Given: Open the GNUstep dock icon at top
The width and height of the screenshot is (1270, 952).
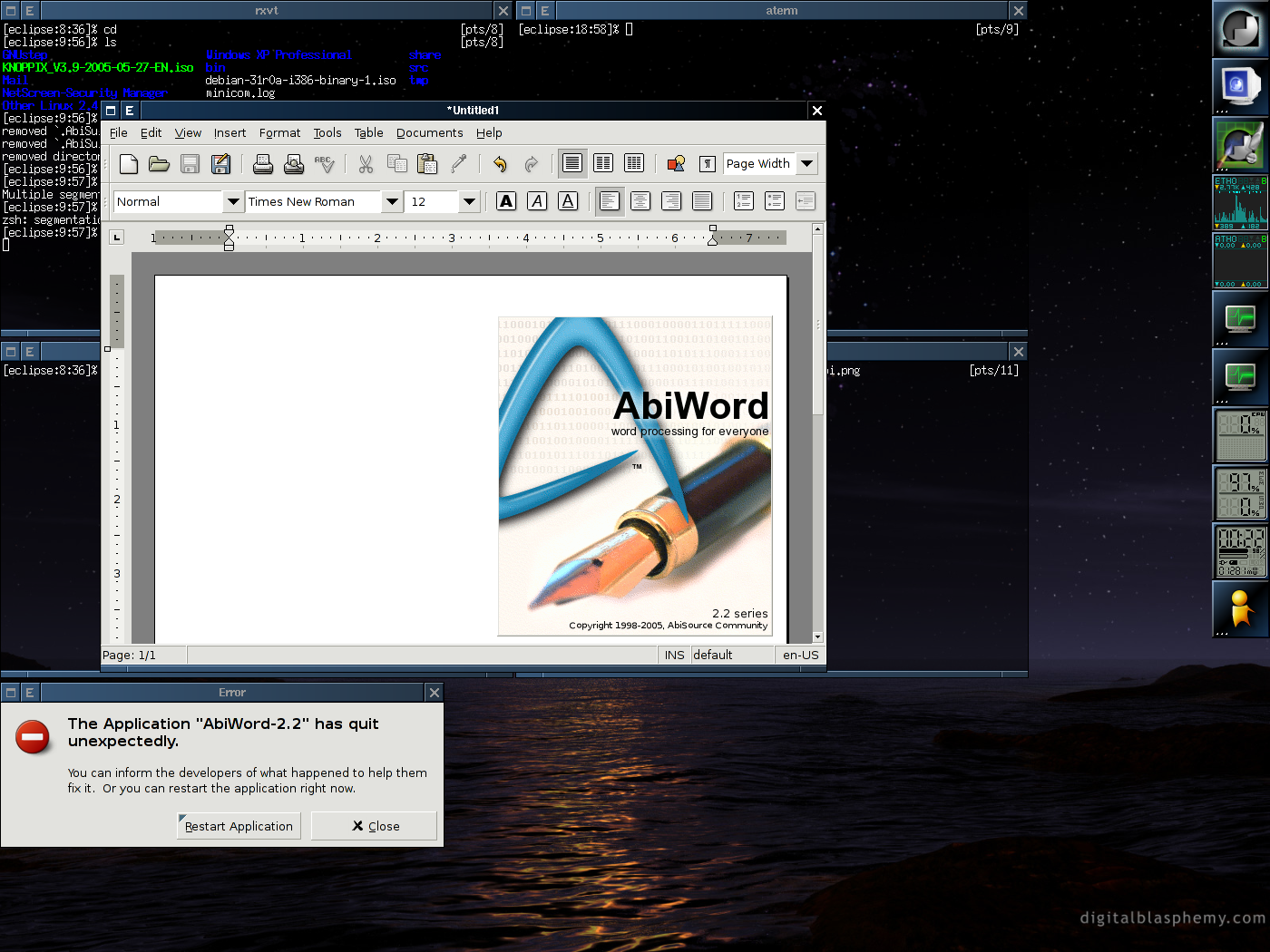Looking at the screenshot, I should tap(1240, 28).
